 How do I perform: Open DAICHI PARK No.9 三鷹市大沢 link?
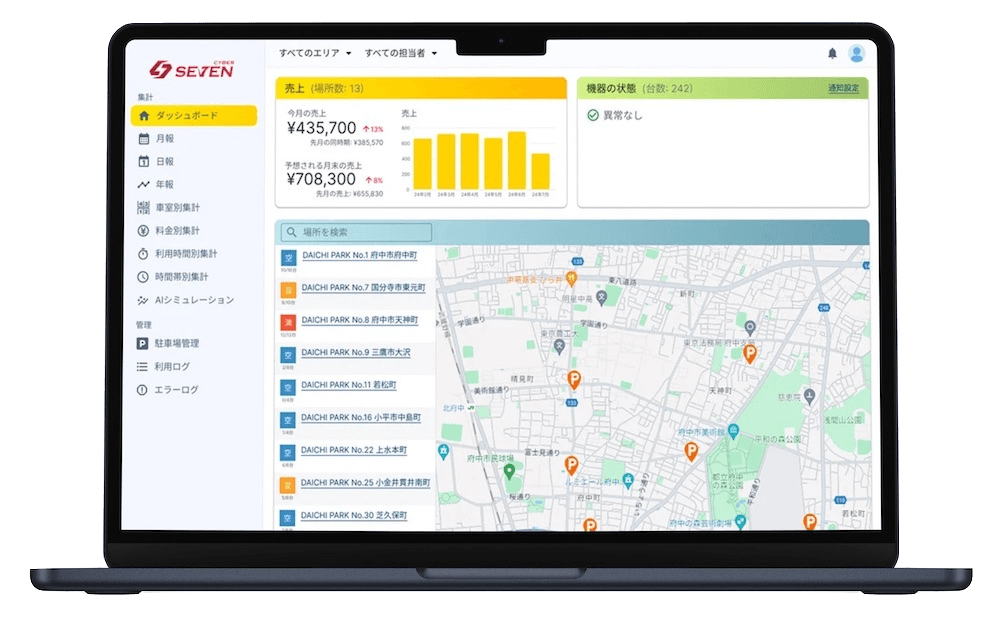click(355, 352)
